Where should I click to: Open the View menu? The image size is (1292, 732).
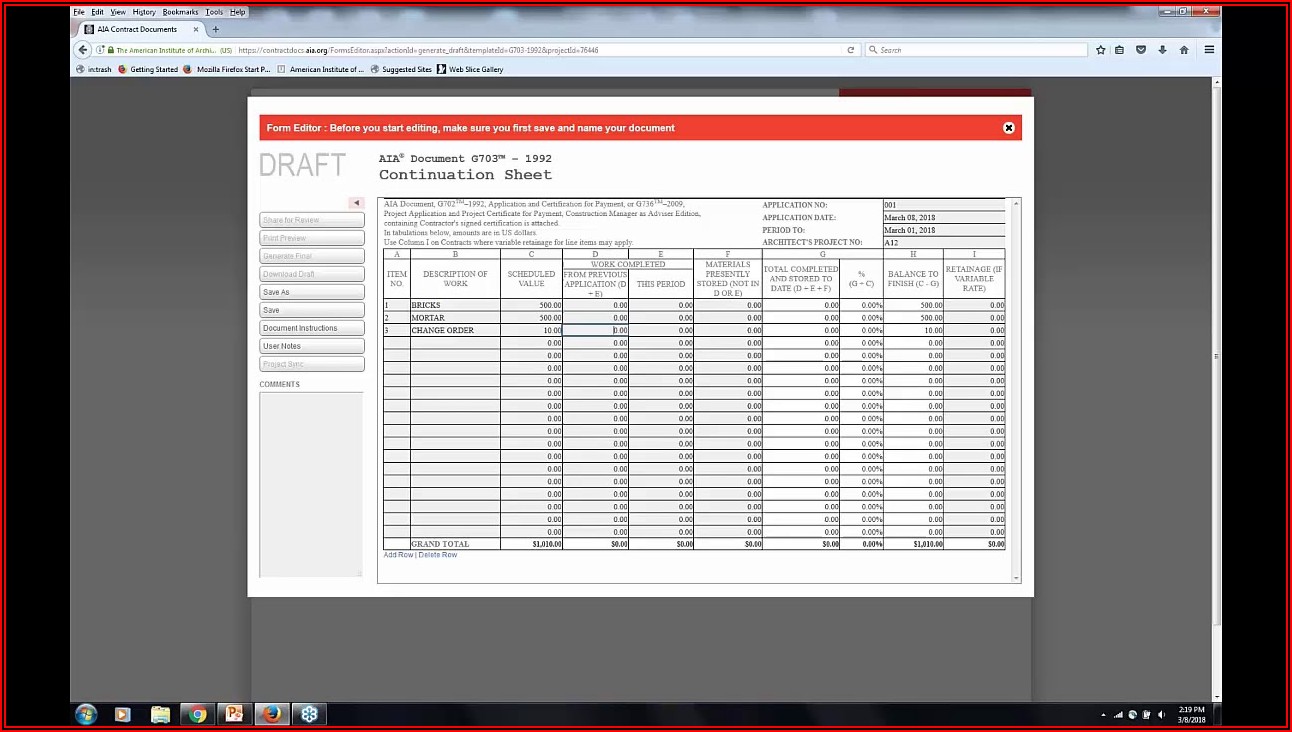[118, 12]
